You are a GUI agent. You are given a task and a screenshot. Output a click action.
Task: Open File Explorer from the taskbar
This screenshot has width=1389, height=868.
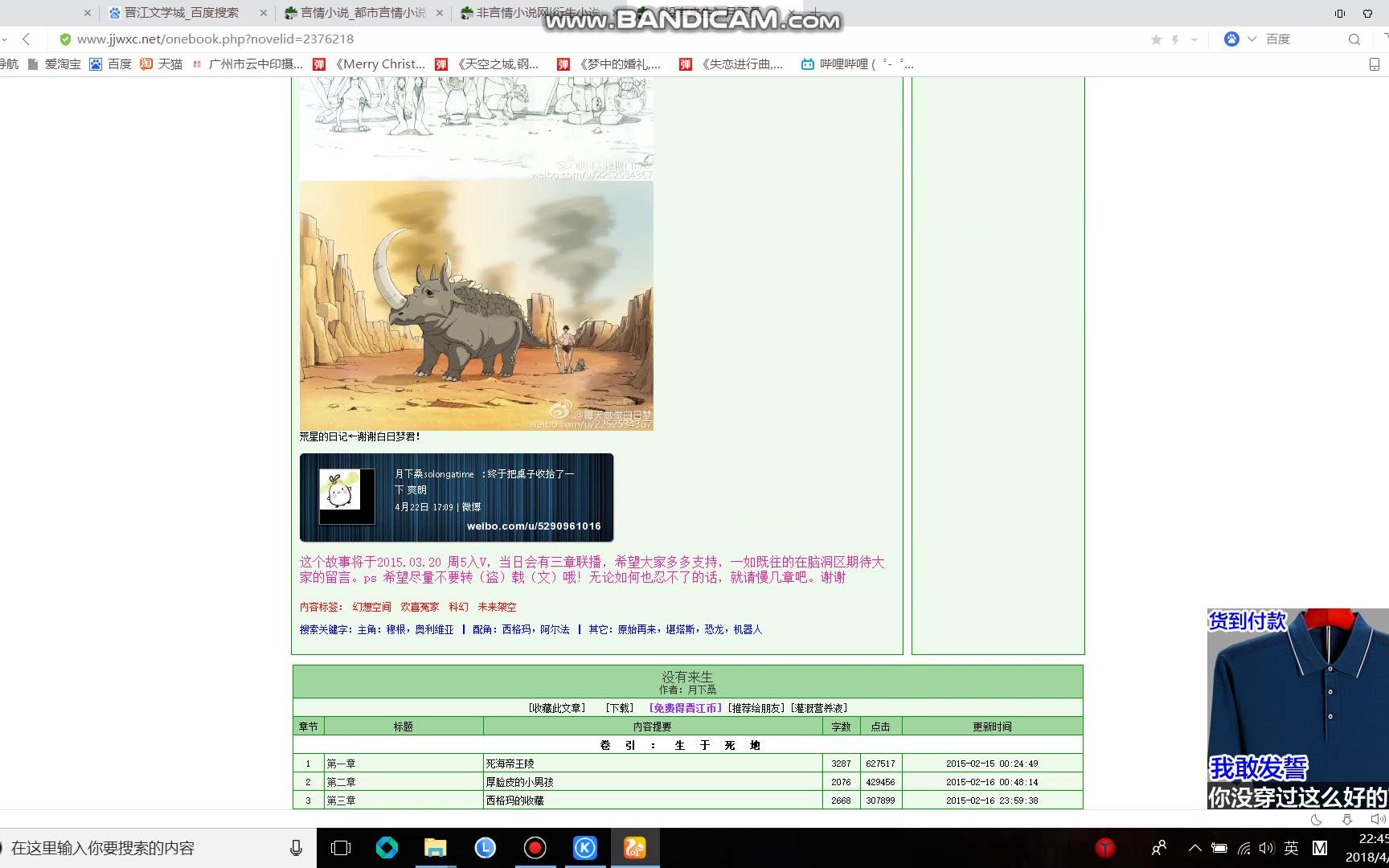tap(436, 848)
